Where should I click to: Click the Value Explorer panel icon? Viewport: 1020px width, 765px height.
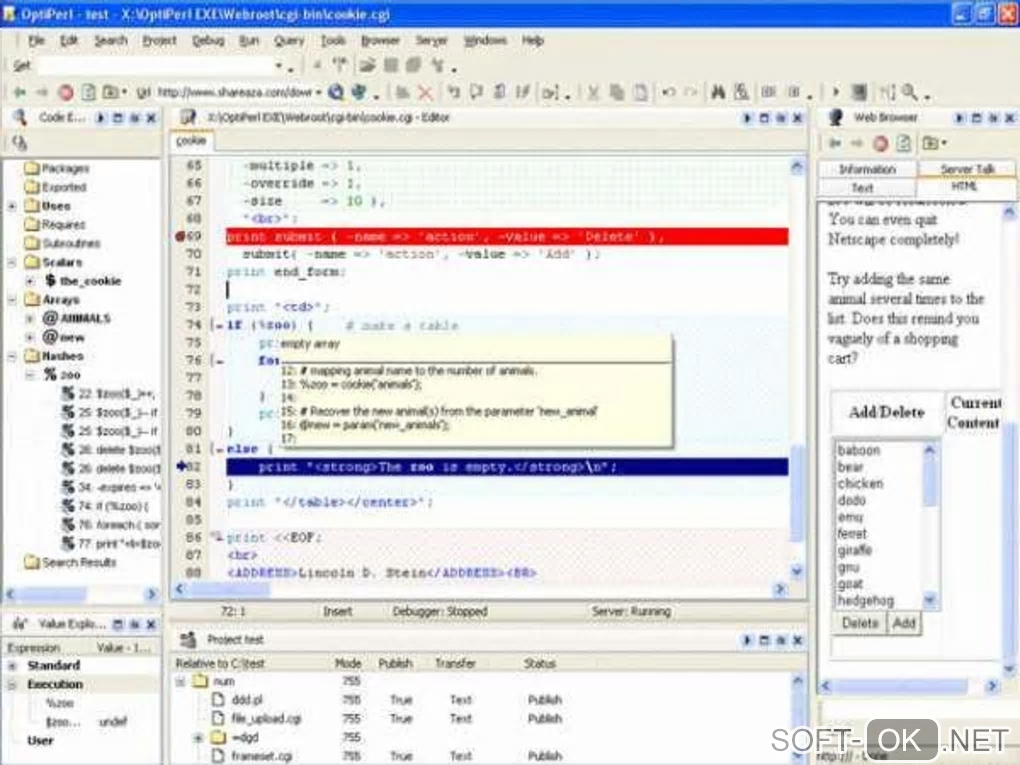[x=20, y=624]
